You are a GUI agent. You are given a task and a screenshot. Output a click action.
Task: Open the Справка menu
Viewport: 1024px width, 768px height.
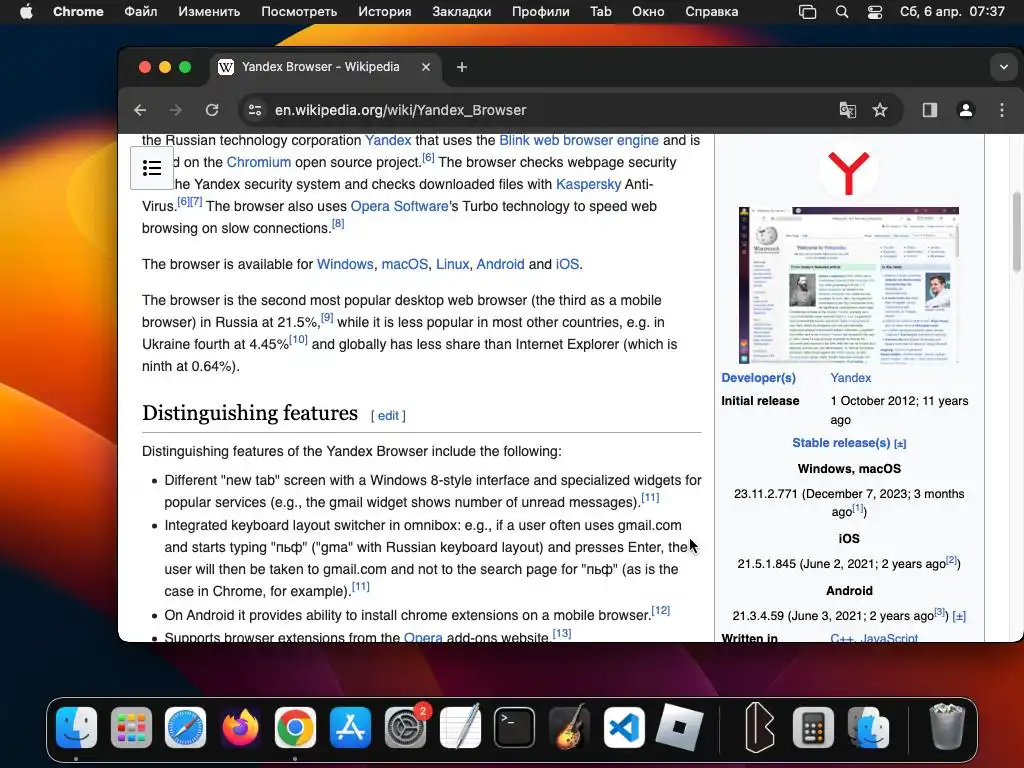(712, 12)
